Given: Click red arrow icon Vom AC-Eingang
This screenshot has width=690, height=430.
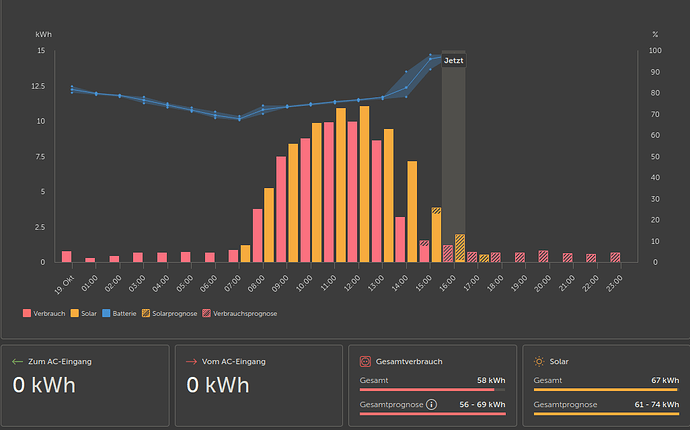Looking at the screenshot, I should click(191, 361).
